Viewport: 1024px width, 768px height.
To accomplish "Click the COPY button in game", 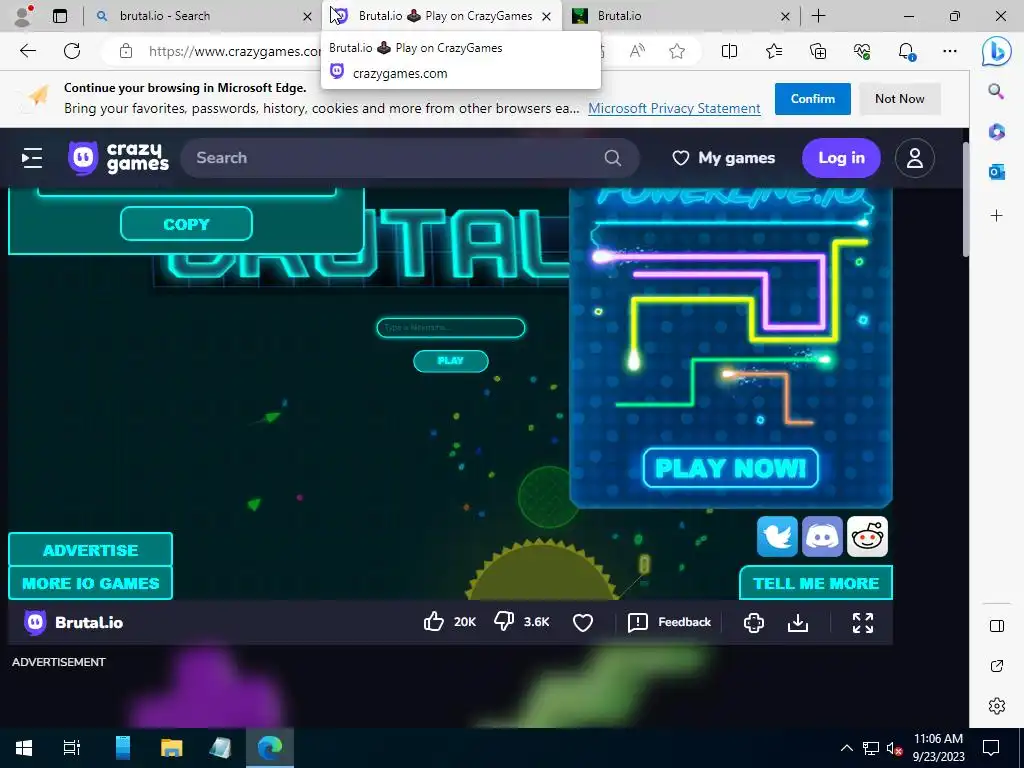I will click(x=186, y=224).
